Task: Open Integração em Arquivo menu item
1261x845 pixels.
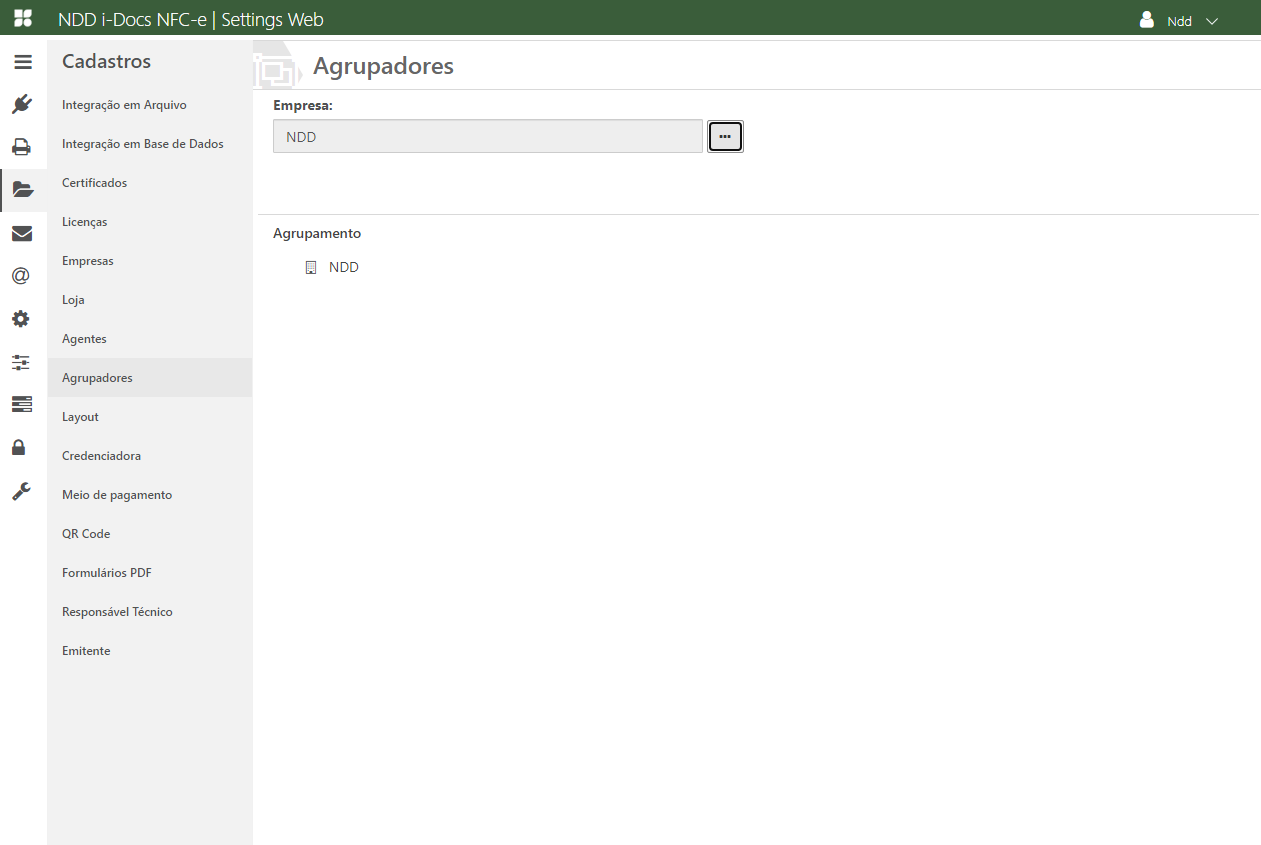Action: pyautogui.click(x=150, y=105)
